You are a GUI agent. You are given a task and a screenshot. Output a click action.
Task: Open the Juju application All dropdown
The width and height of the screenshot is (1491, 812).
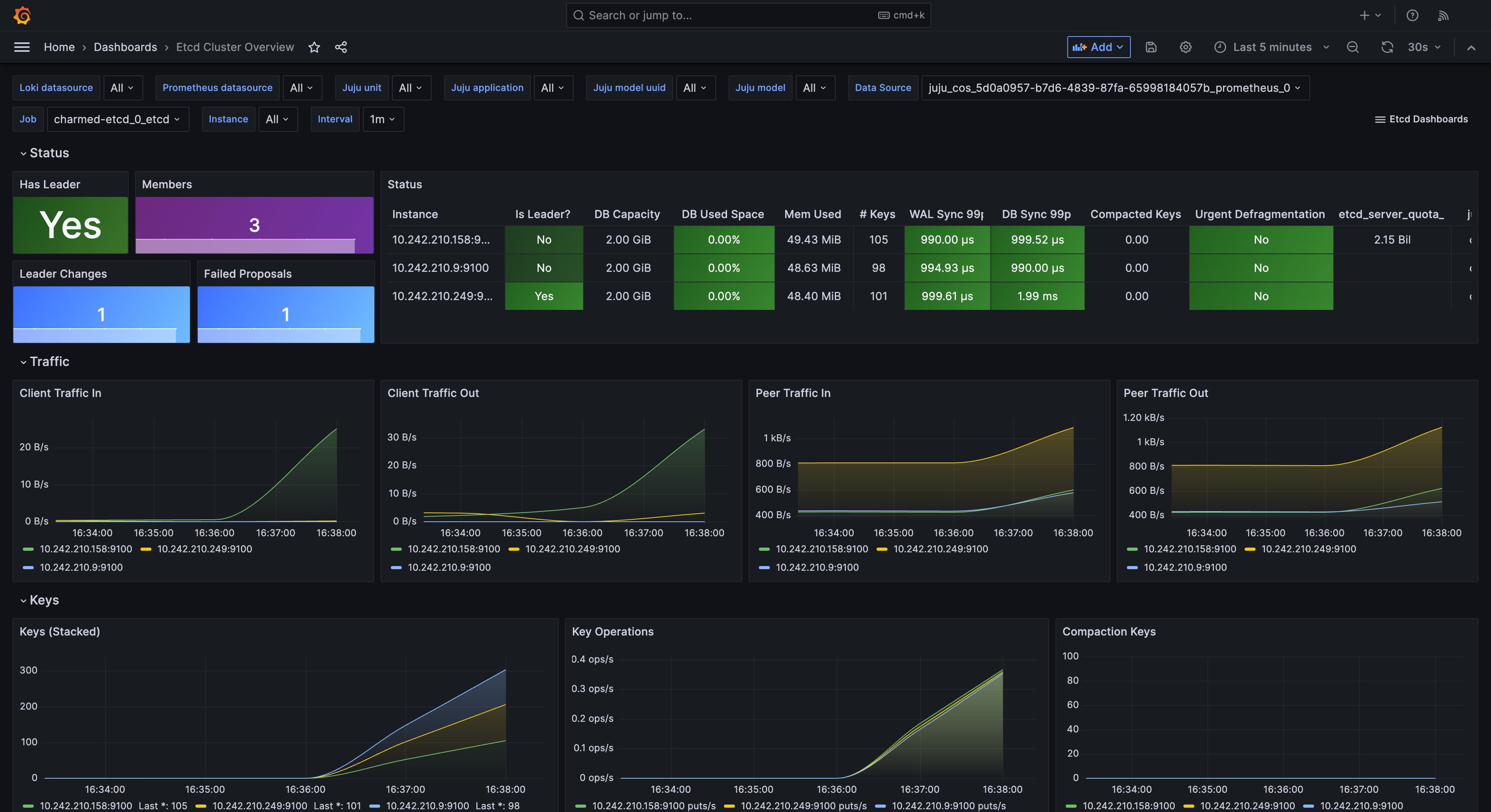[x=553, y=87]
